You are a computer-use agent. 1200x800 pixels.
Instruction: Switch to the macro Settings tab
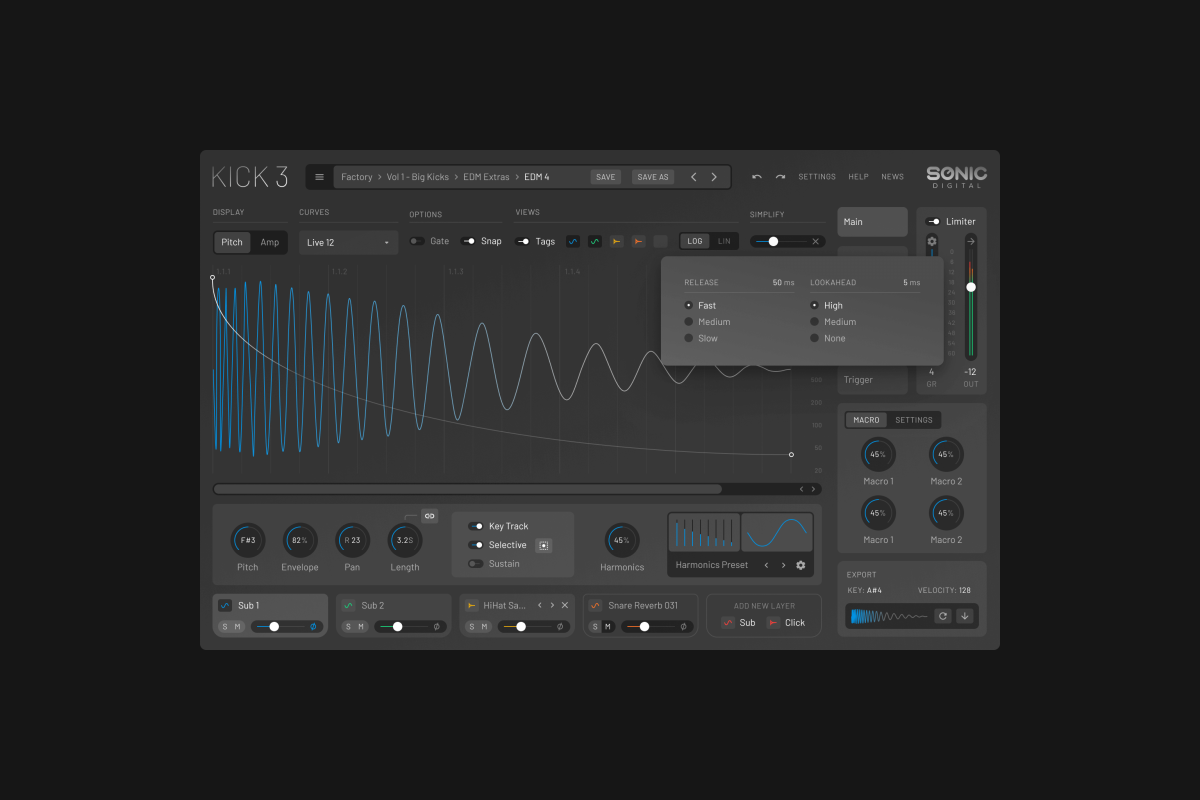(x=913, y=420)
